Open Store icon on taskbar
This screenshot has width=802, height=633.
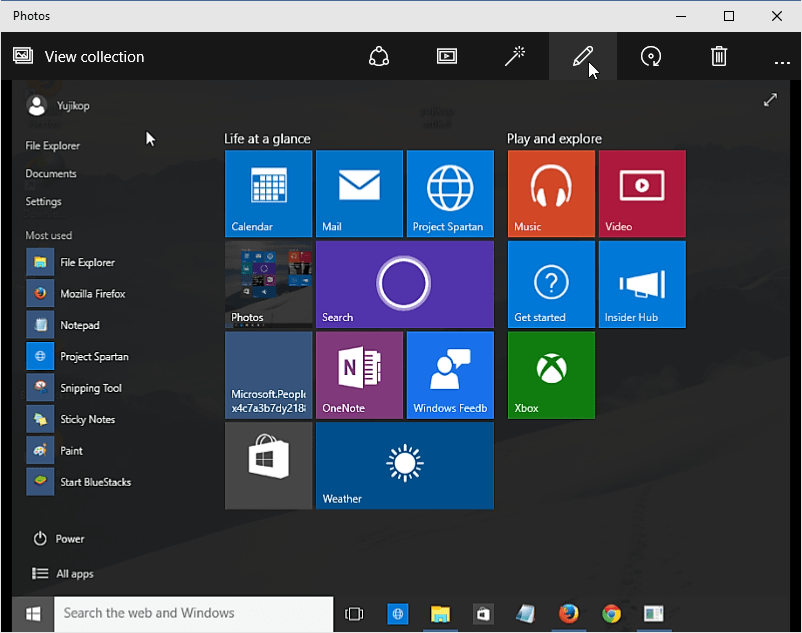483,614
